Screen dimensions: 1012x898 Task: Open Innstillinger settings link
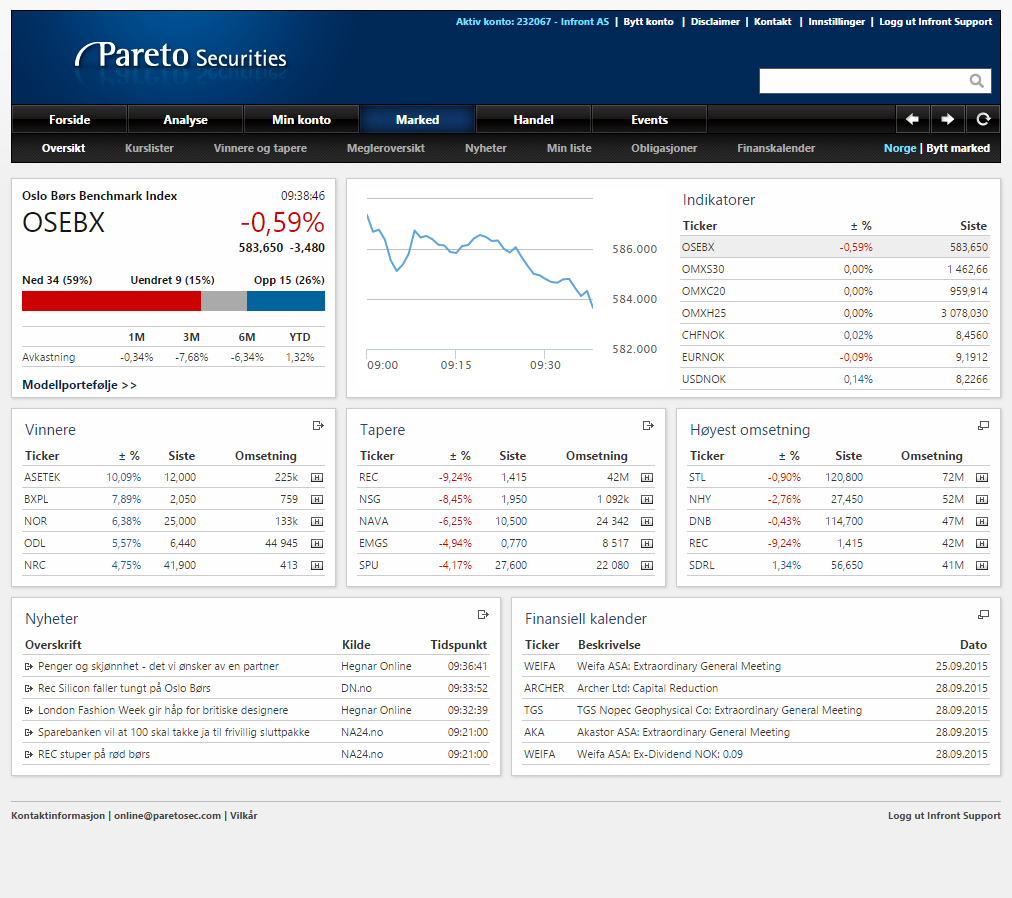click(836, 21)
